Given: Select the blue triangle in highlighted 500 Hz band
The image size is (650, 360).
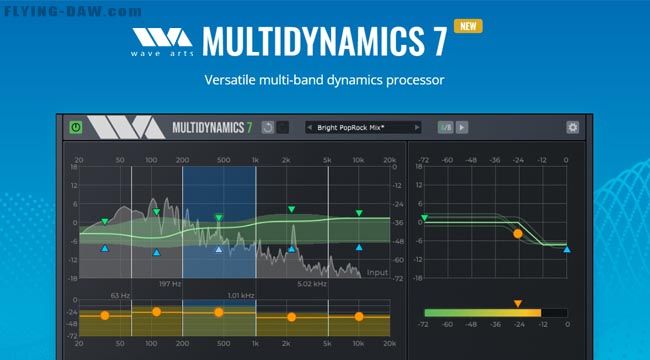Looking at the screenshot, I should pos(219,249).
